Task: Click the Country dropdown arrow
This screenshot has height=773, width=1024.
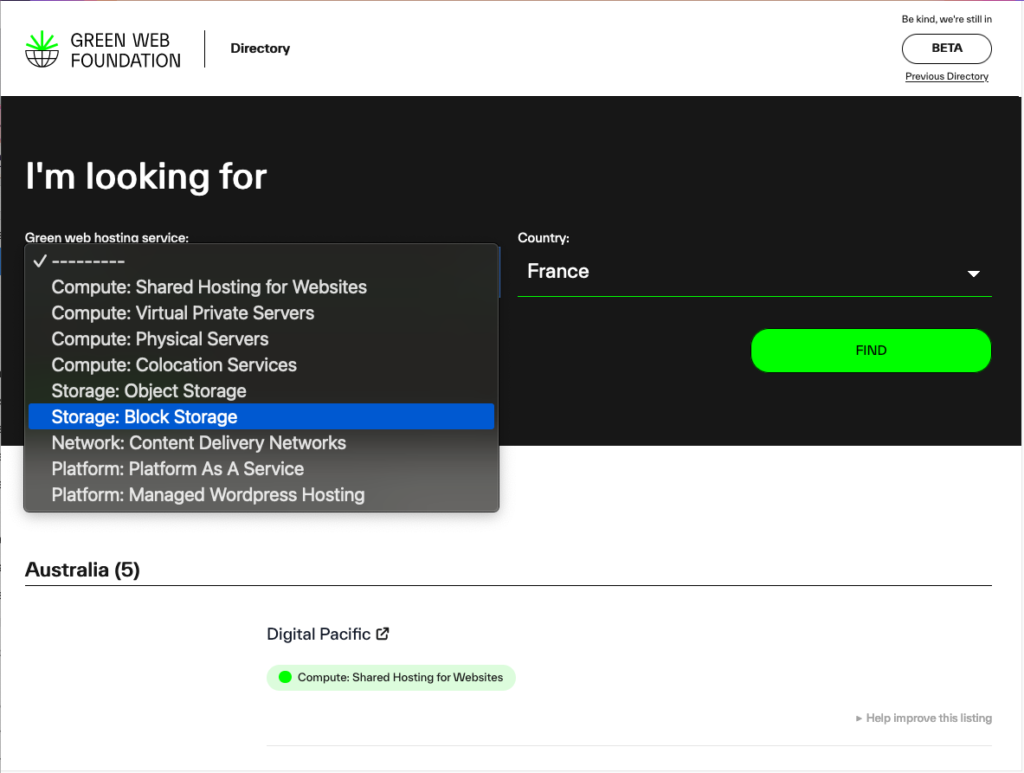Action: tap(973, 274)
